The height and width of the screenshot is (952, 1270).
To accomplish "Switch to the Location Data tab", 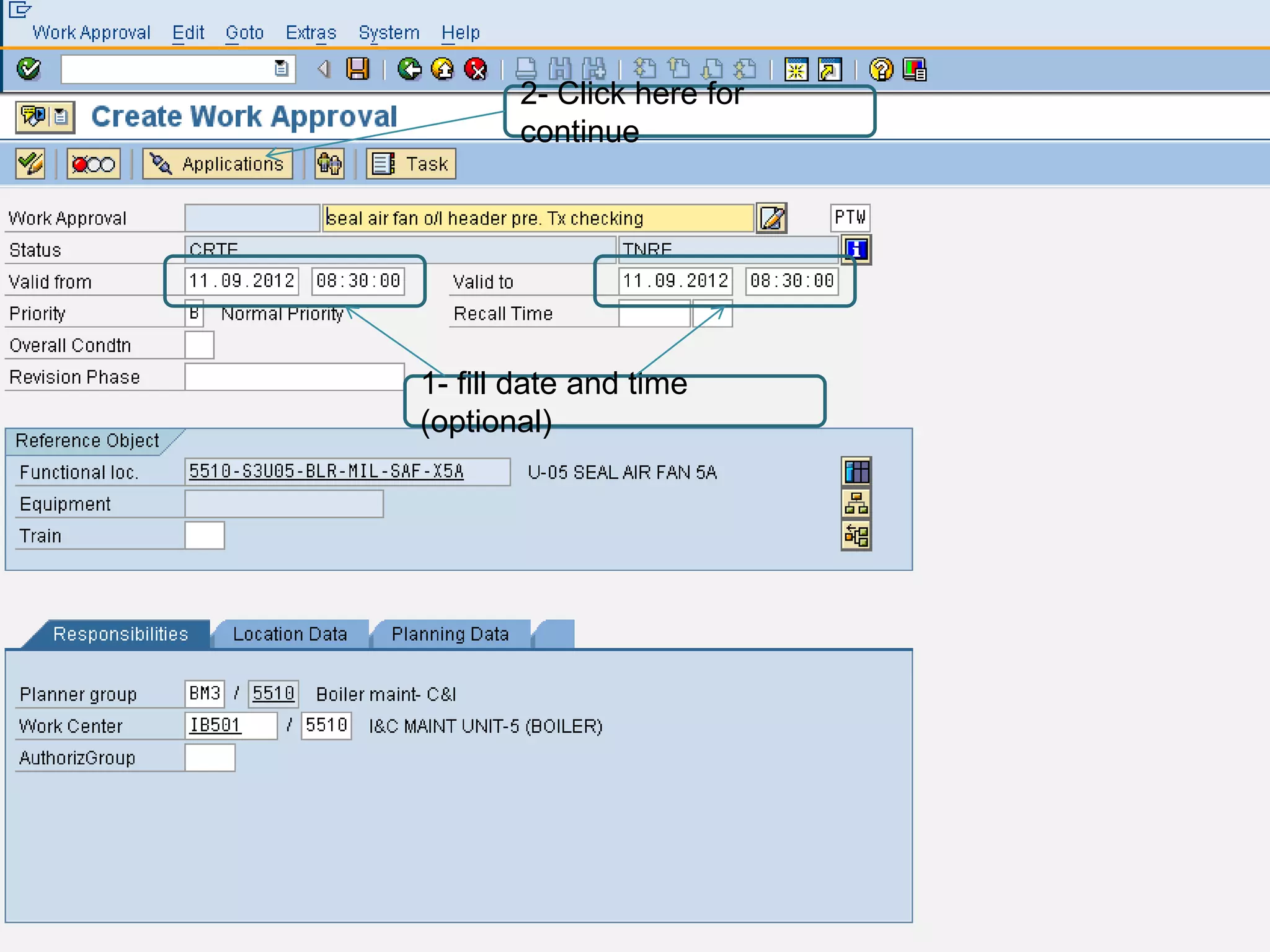I will click(x=290, y=634).
